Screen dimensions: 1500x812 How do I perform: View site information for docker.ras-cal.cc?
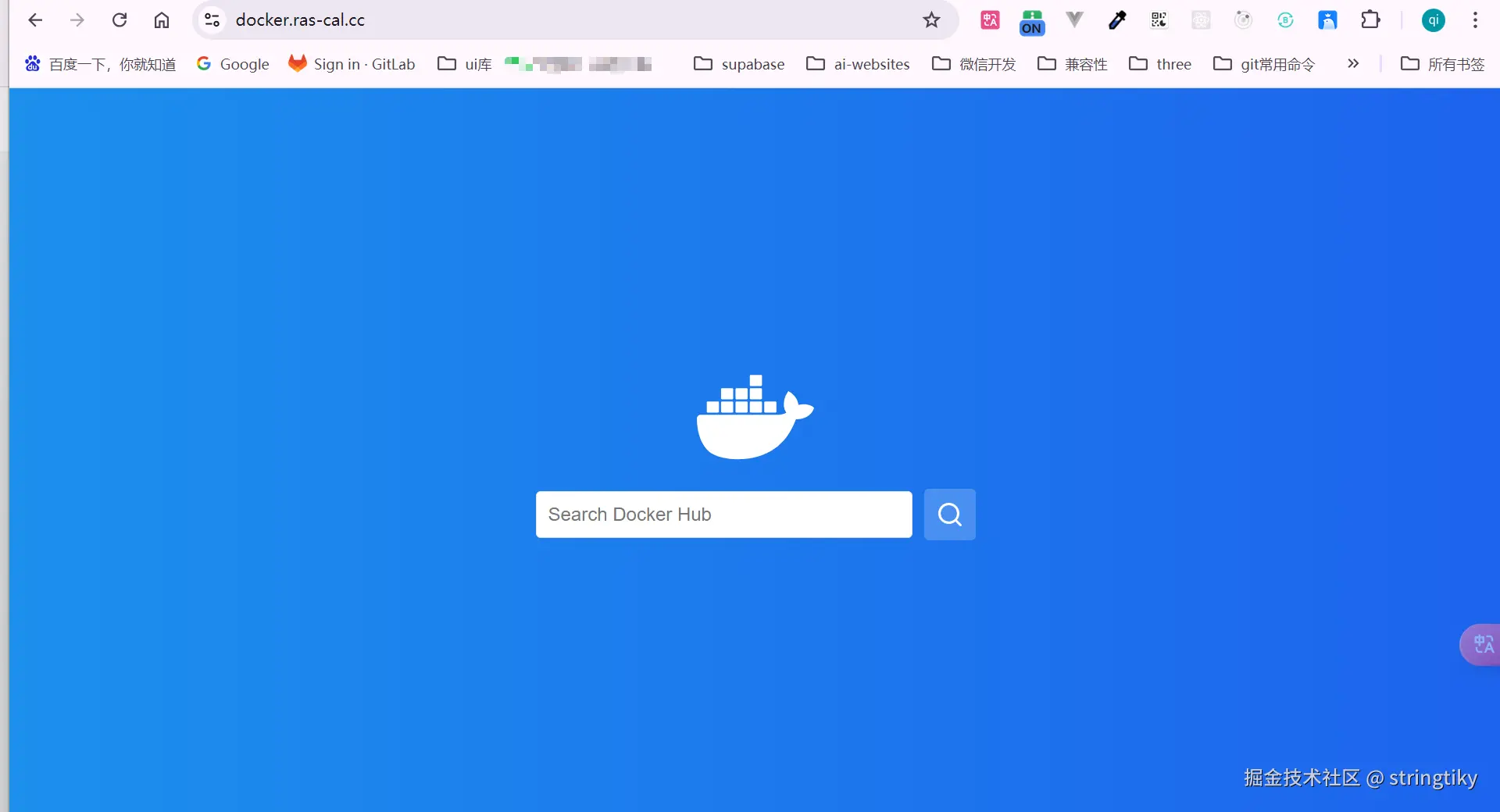[x=212, y=20]
